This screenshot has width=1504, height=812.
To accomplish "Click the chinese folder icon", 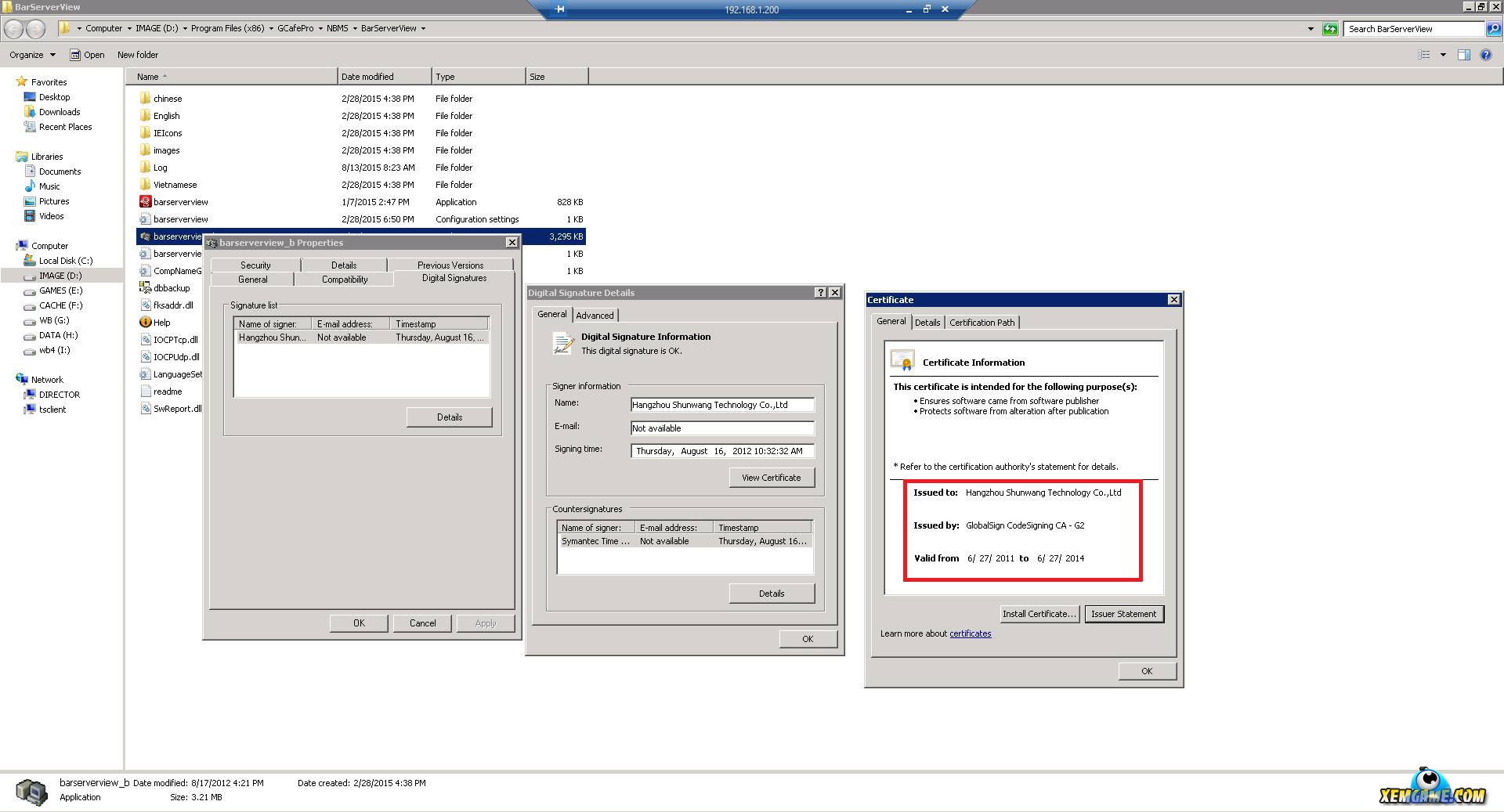I will (x=145, y=98).
